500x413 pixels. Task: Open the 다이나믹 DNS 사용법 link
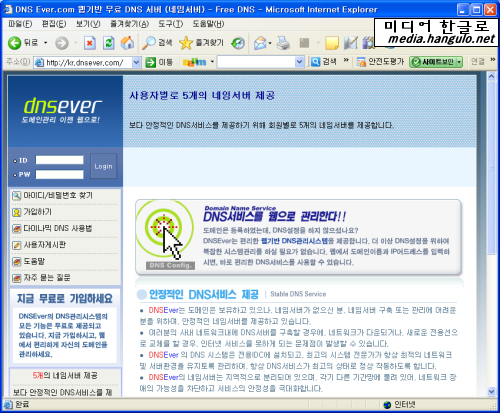58,228
